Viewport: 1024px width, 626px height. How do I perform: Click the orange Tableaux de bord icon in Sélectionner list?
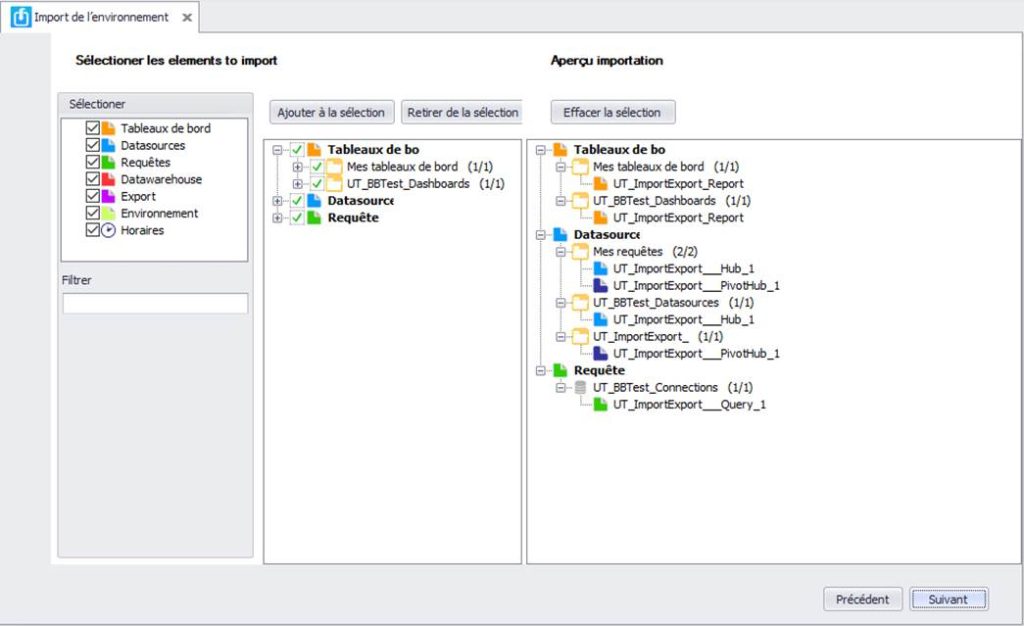[108, 128]
